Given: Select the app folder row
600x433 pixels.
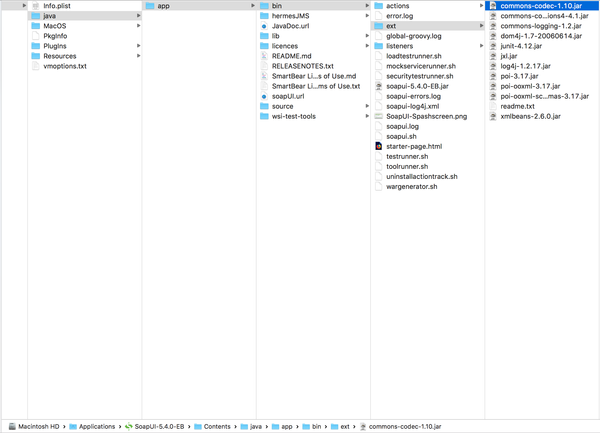Looking at the screenshot, I should (199, 6).
